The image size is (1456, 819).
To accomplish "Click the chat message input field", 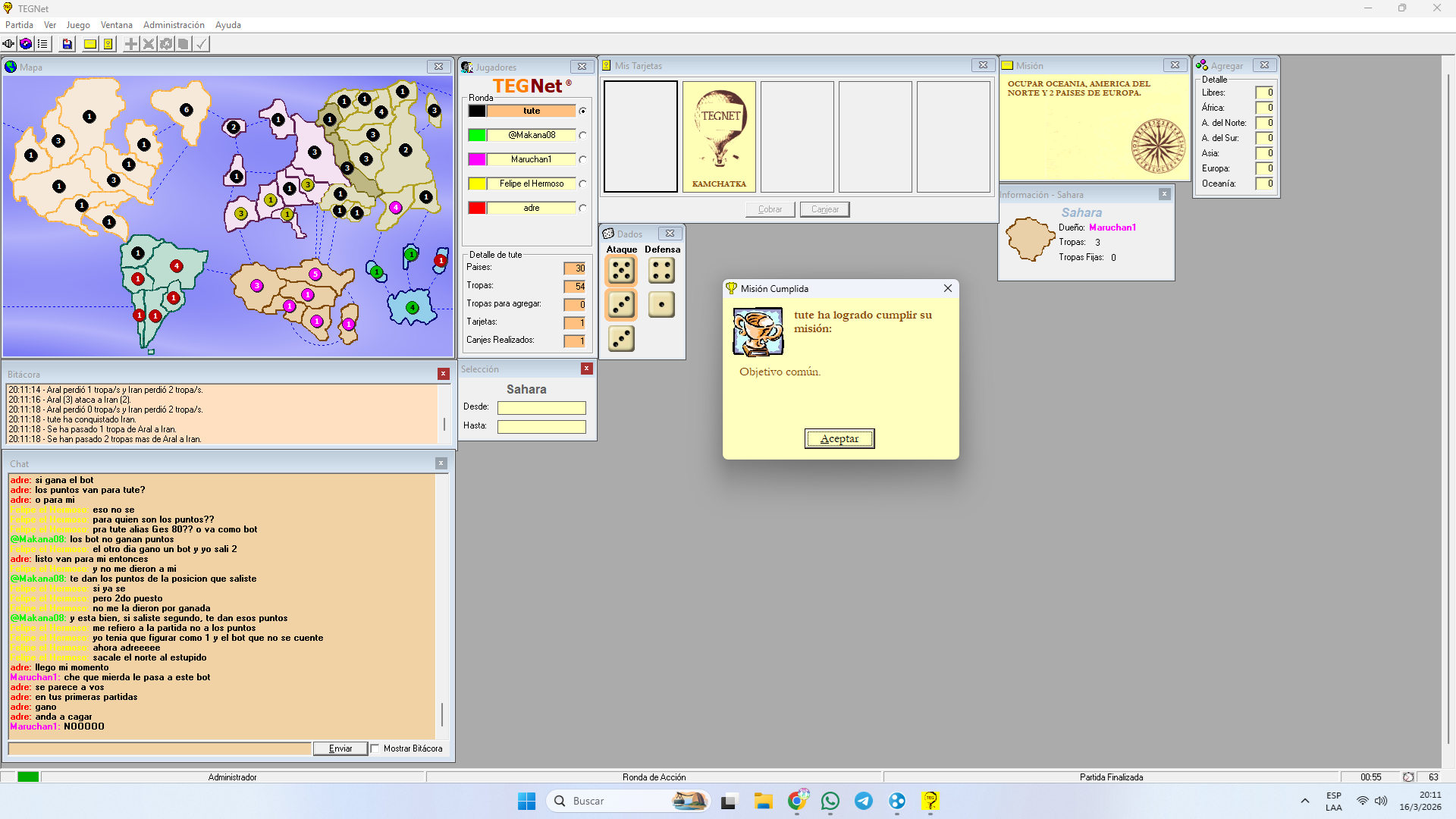I will tap(159, 748).
